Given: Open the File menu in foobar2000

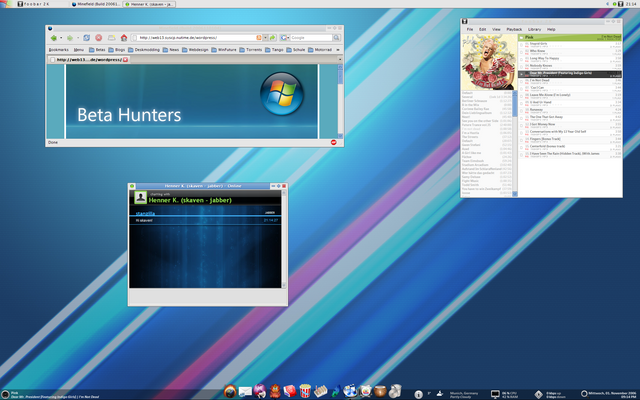Looking at the screenshot, I should pos(470,29).
